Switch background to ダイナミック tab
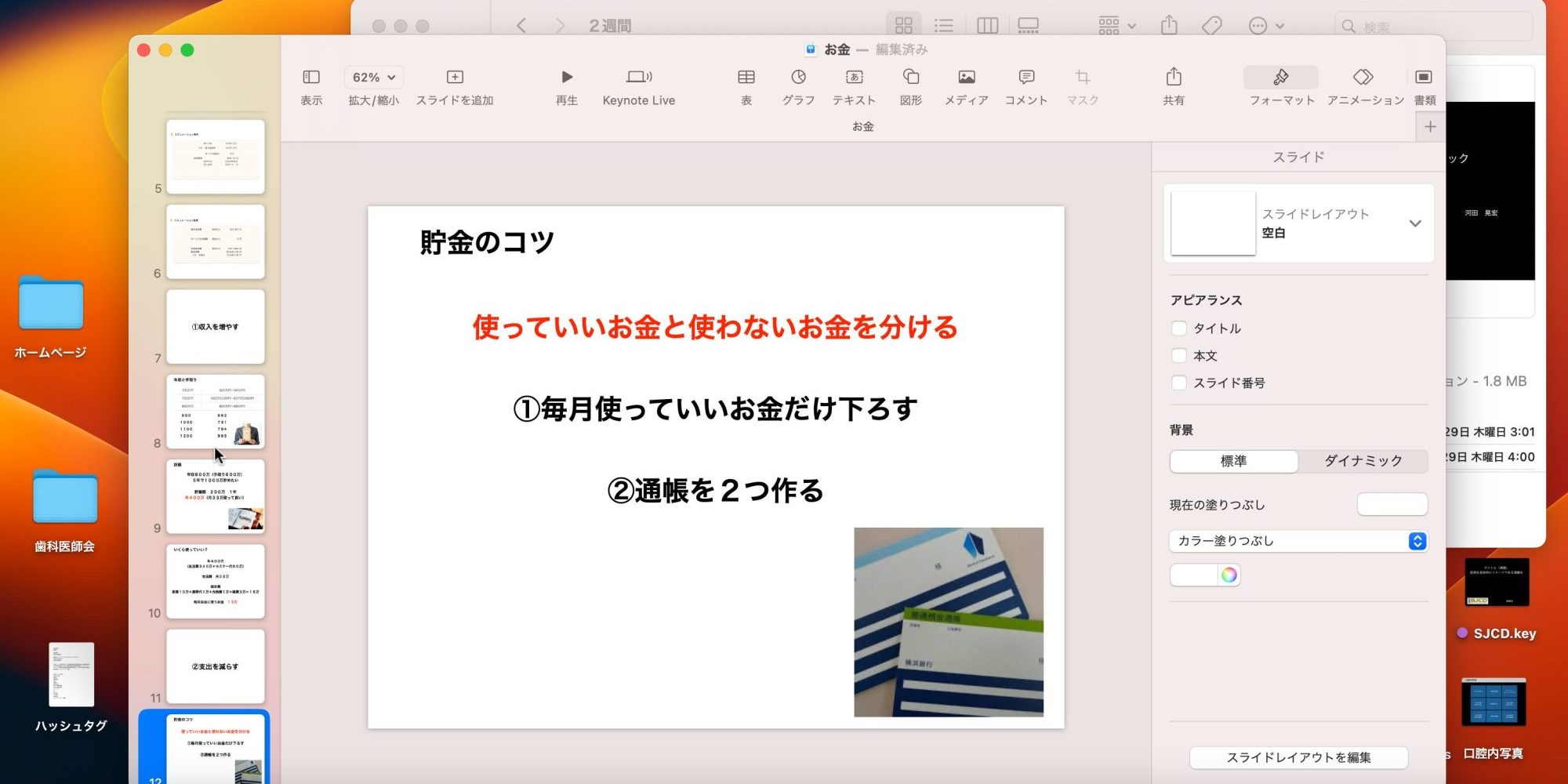1568x784 pixels. (1363, 461)
